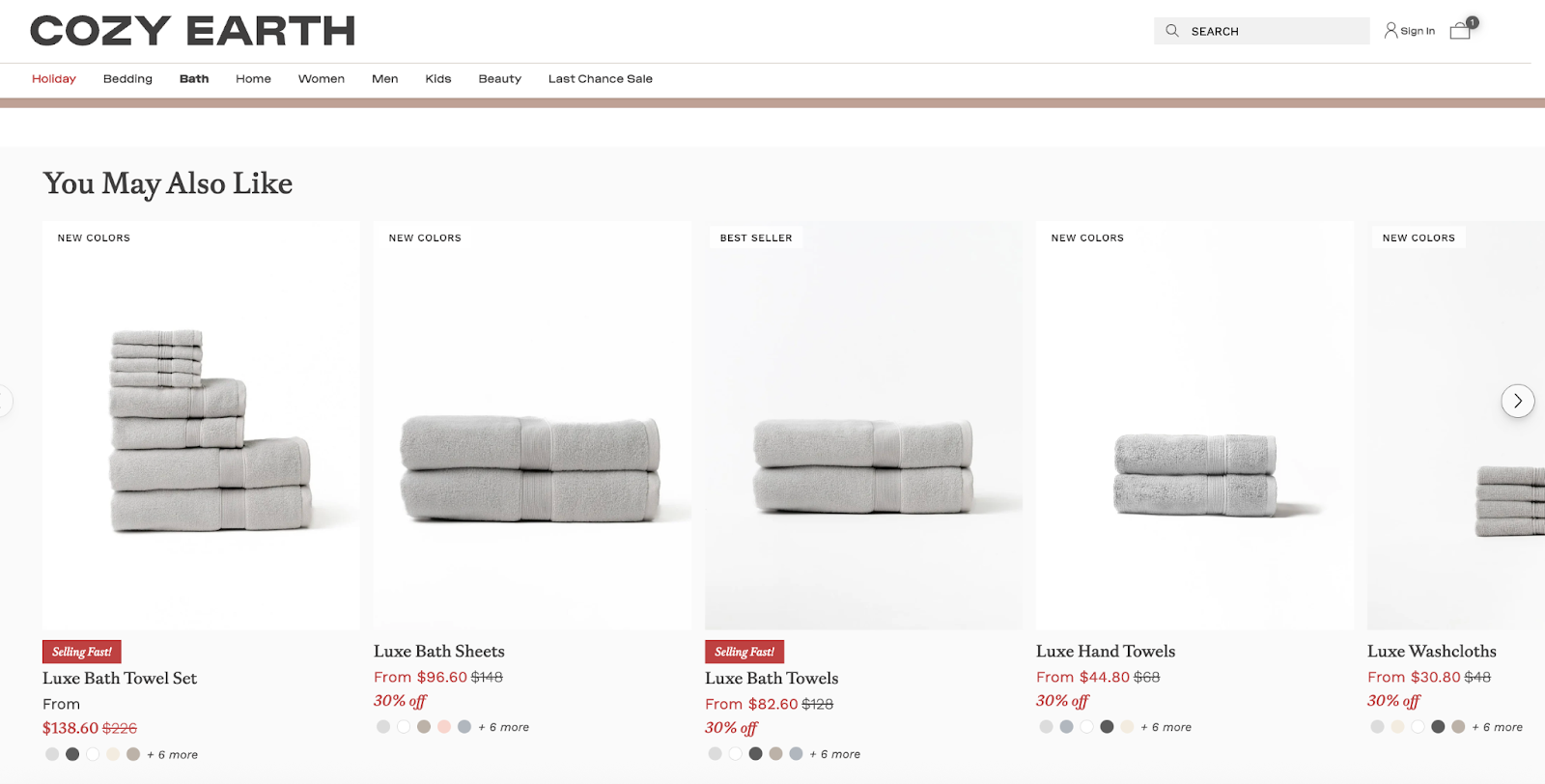
Task: Select pink swatch for Luxe Bath Sheets
Action: tap(444, 727)
